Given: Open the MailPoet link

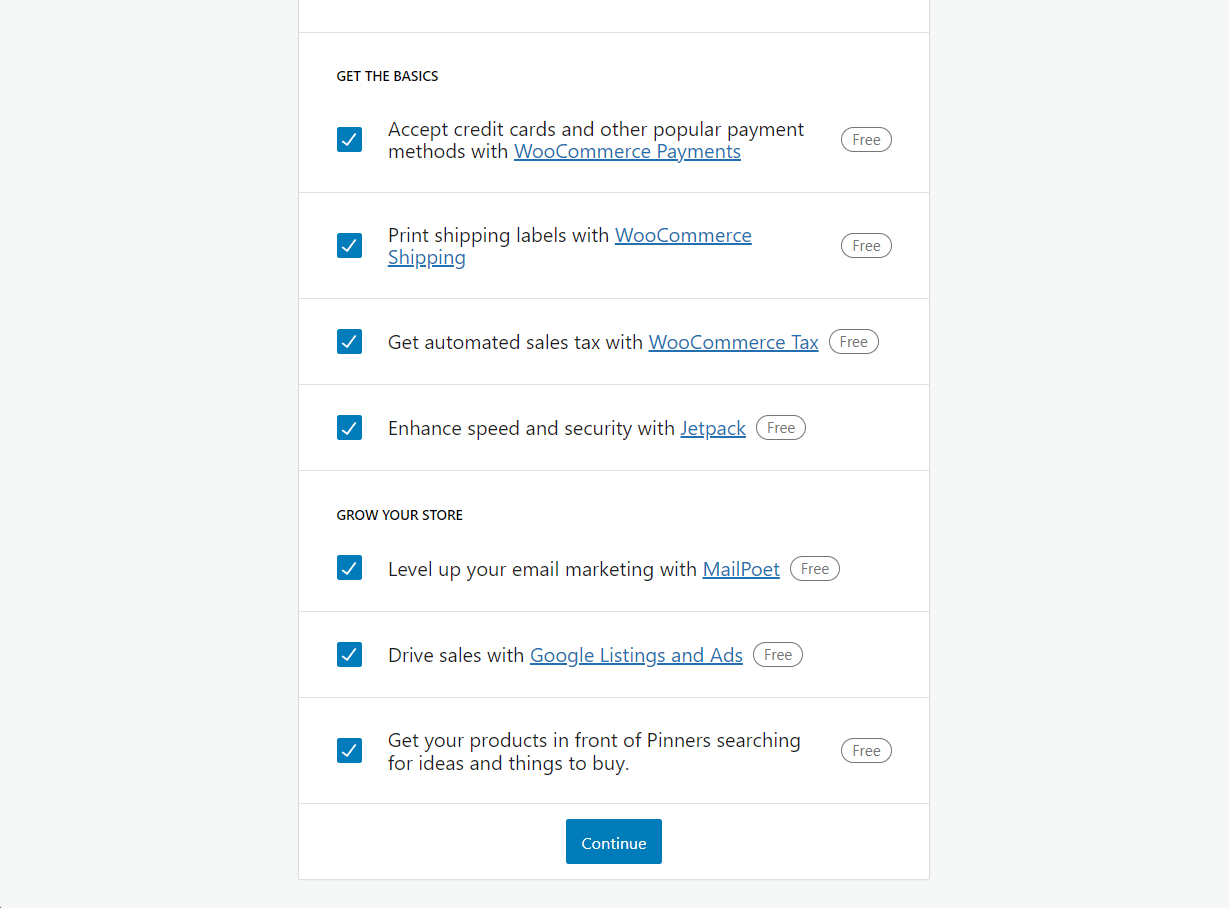Looking at the screenshot, I should (x=740, y=569).
